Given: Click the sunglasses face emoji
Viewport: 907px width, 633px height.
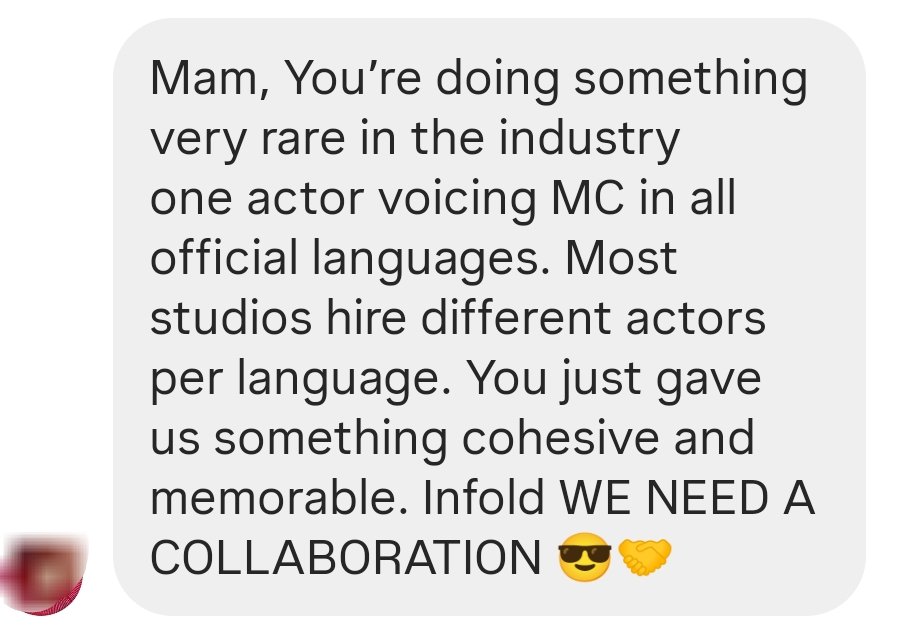Looking at the screenshot, I should (584, 556).
